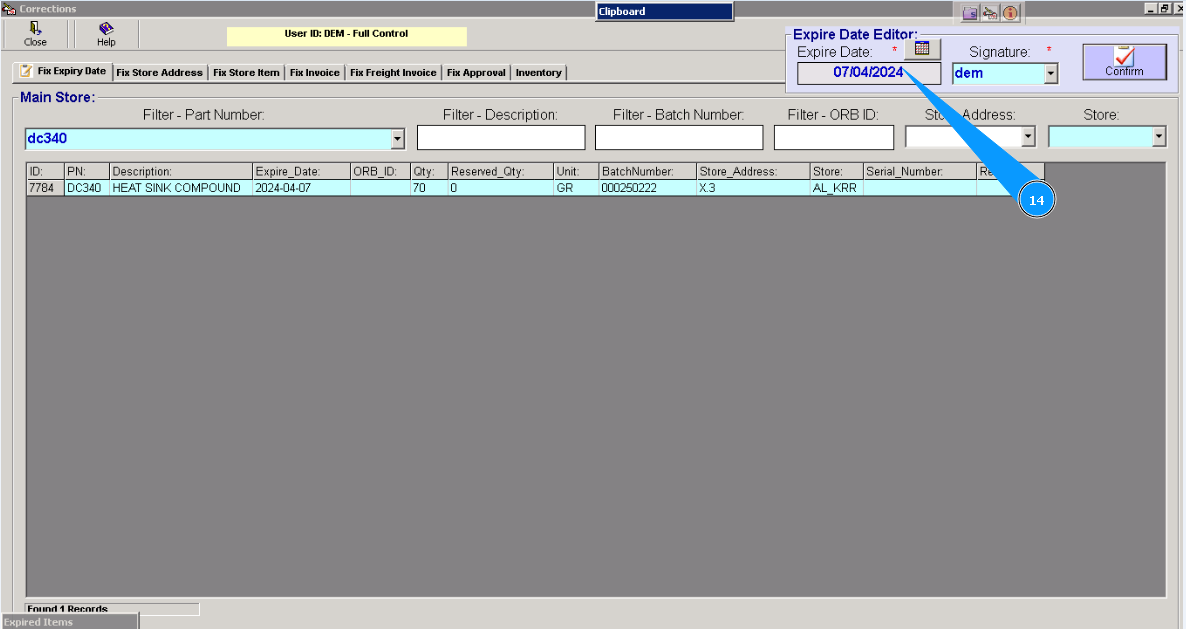The image size is (1186, 630).
Task: Click the tool icon beside the info icon
Action: 990,13
